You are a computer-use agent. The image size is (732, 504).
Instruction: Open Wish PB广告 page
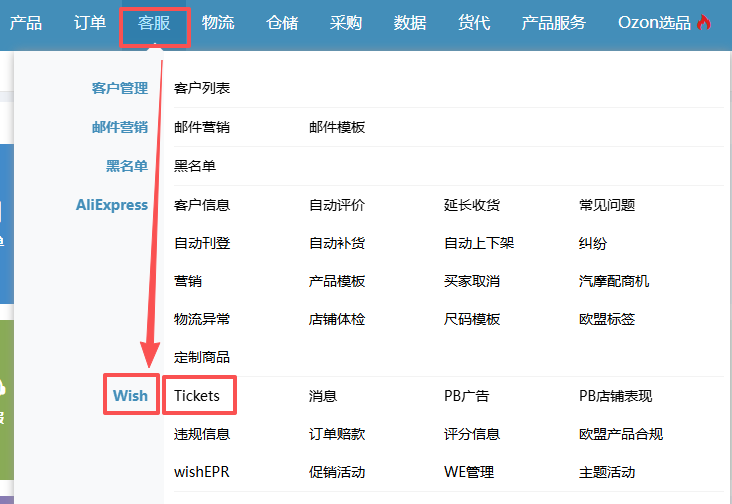[x=467, y=396]
